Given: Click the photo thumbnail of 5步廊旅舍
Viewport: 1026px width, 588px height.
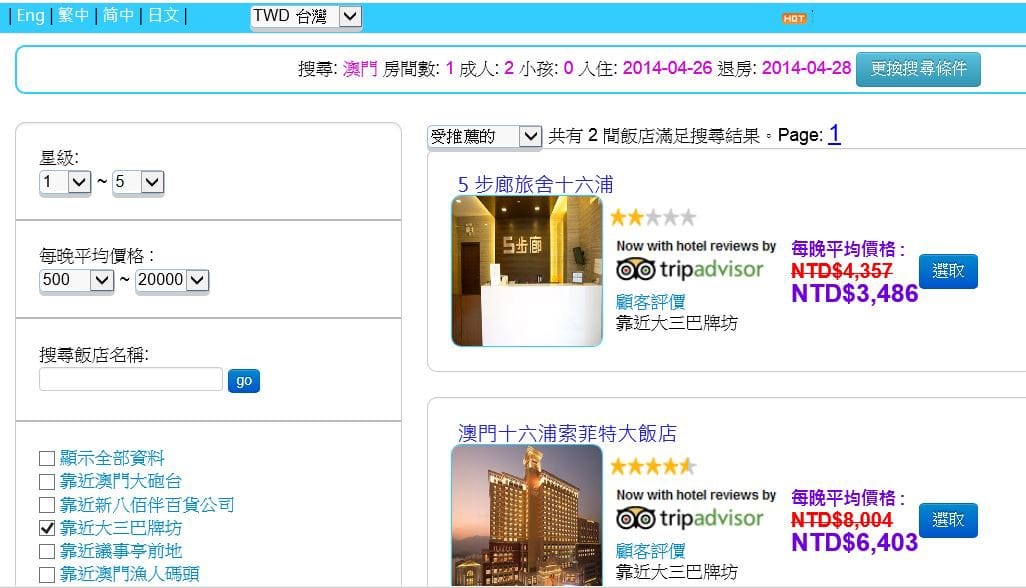Looking at the screenshot, I should coord(527,271).
